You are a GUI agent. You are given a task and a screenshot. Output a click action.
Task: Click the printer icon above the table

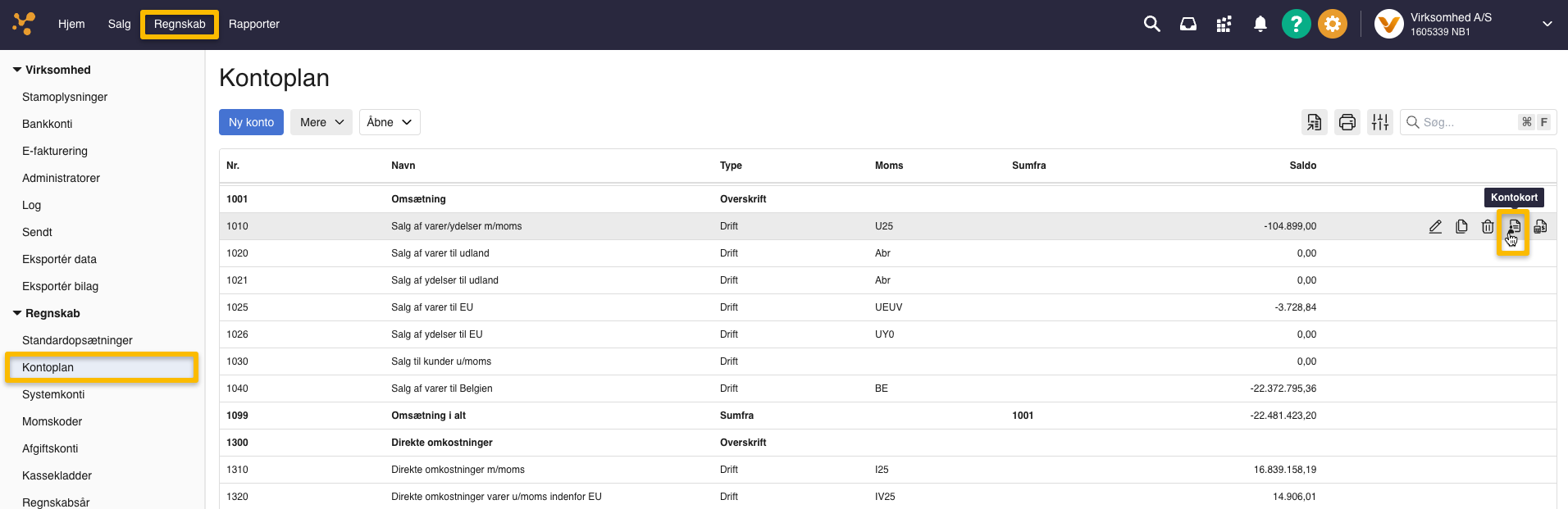[1347, 122]
